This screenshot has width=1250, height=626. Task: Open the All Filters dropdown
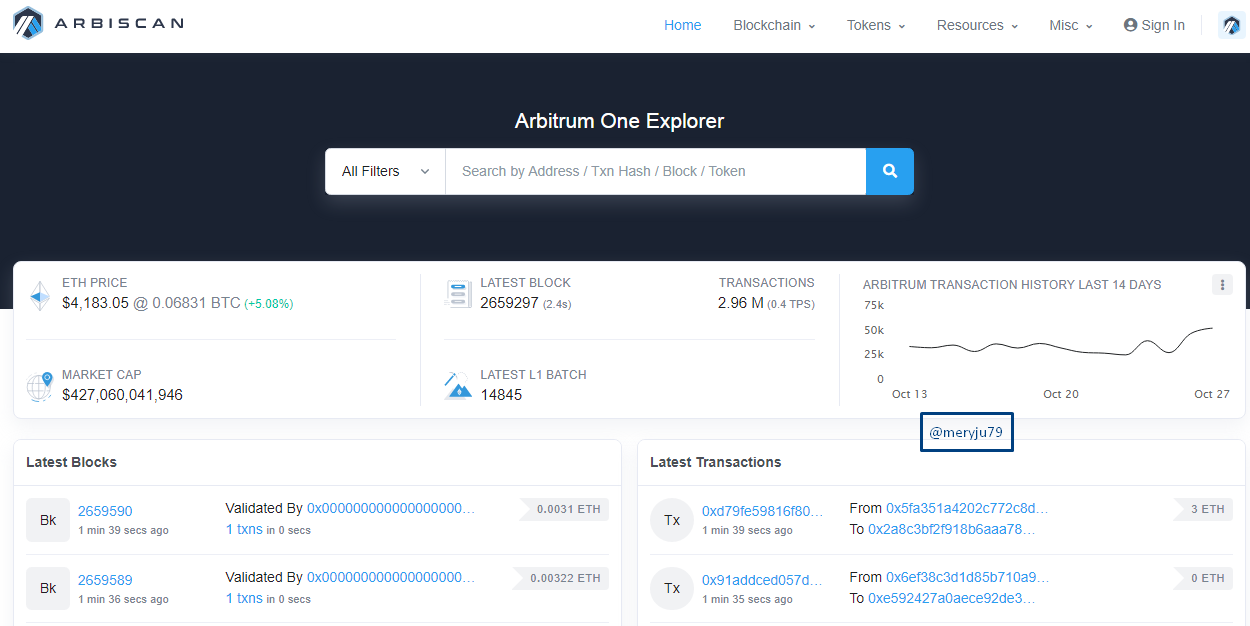coord(385,171)
